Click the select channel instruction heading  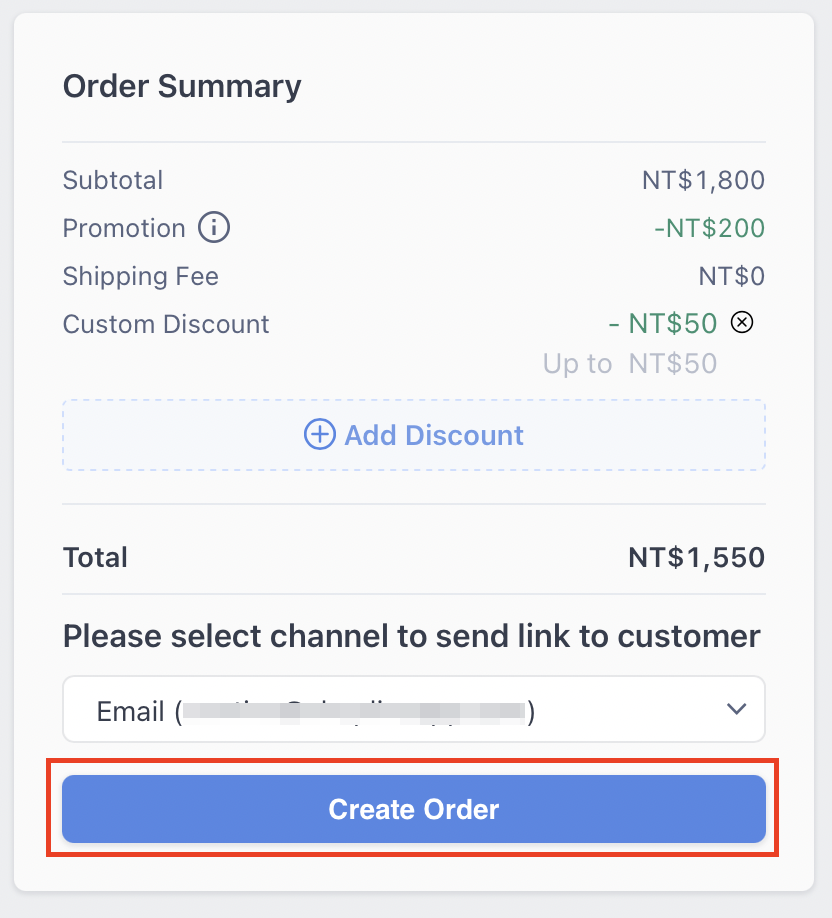point(412,636)
